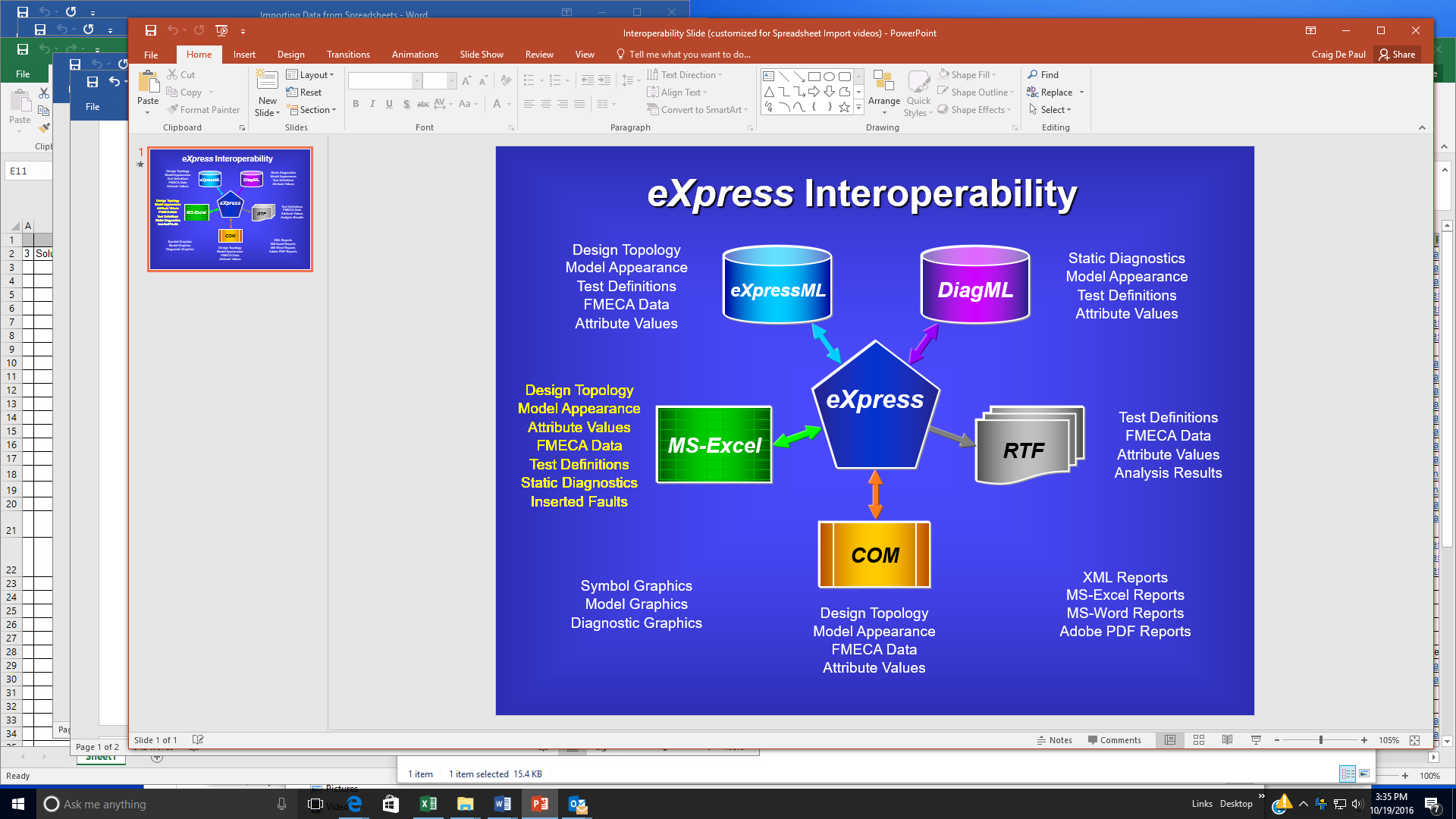Toggle Normal view button in status bar
1456x819 pixels.
coord(1170,740)
